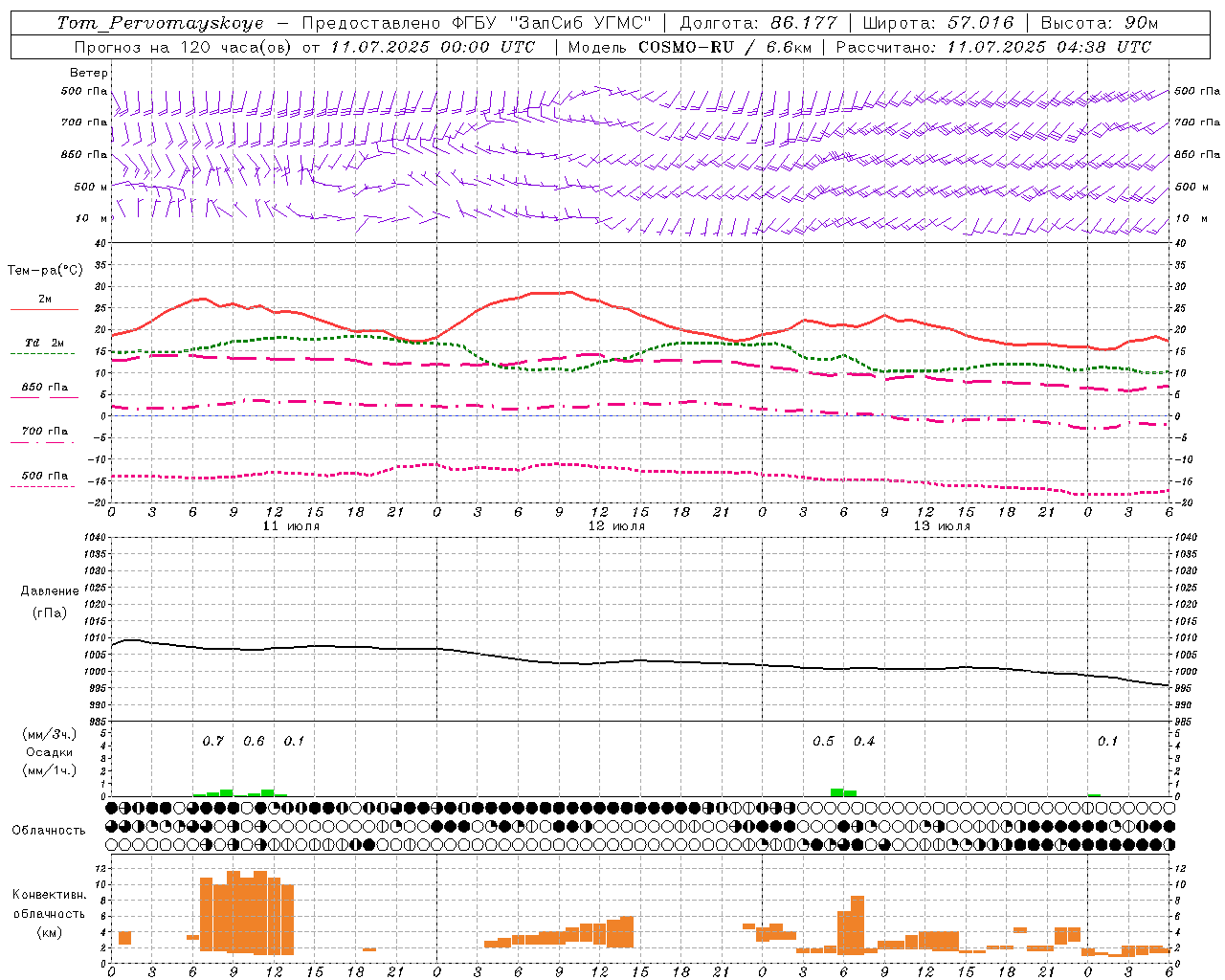Click the 'Td 2м' dew point legend entry

(x=45, y=343)
